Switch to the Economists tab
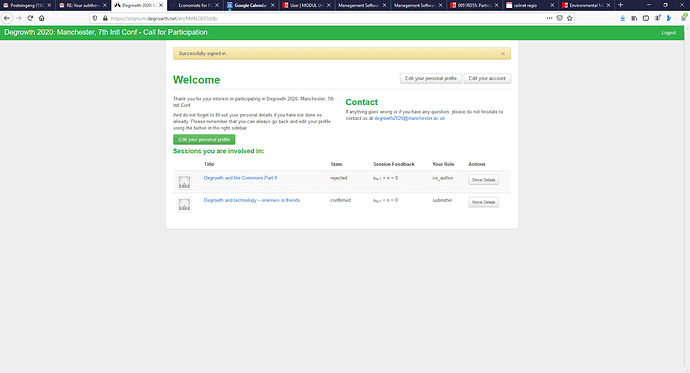This screenshot has width=690, height=373. pyautogui.click(x=194, y=5)
